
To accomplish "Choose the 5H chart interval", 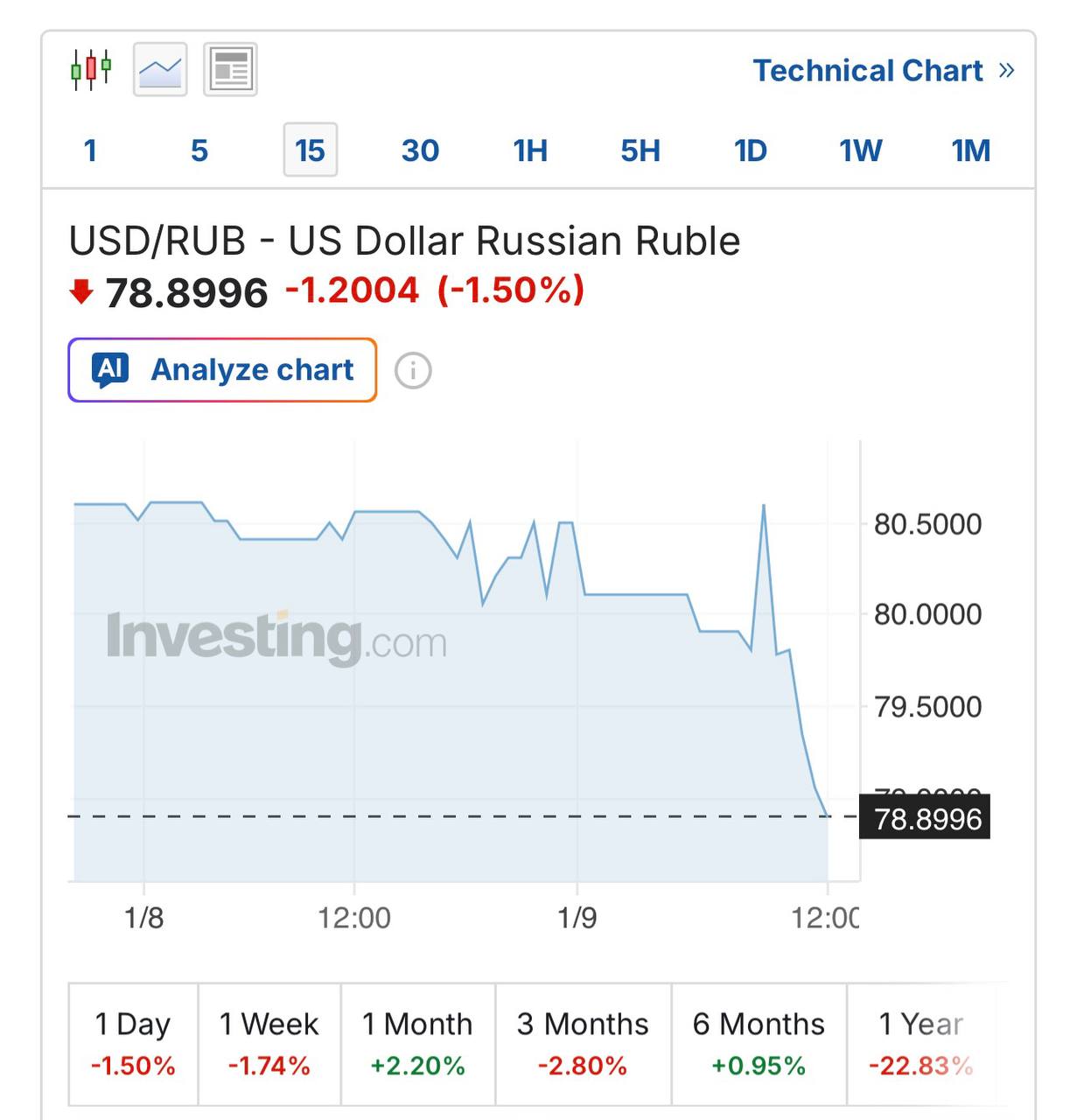I will pos(640,150).
